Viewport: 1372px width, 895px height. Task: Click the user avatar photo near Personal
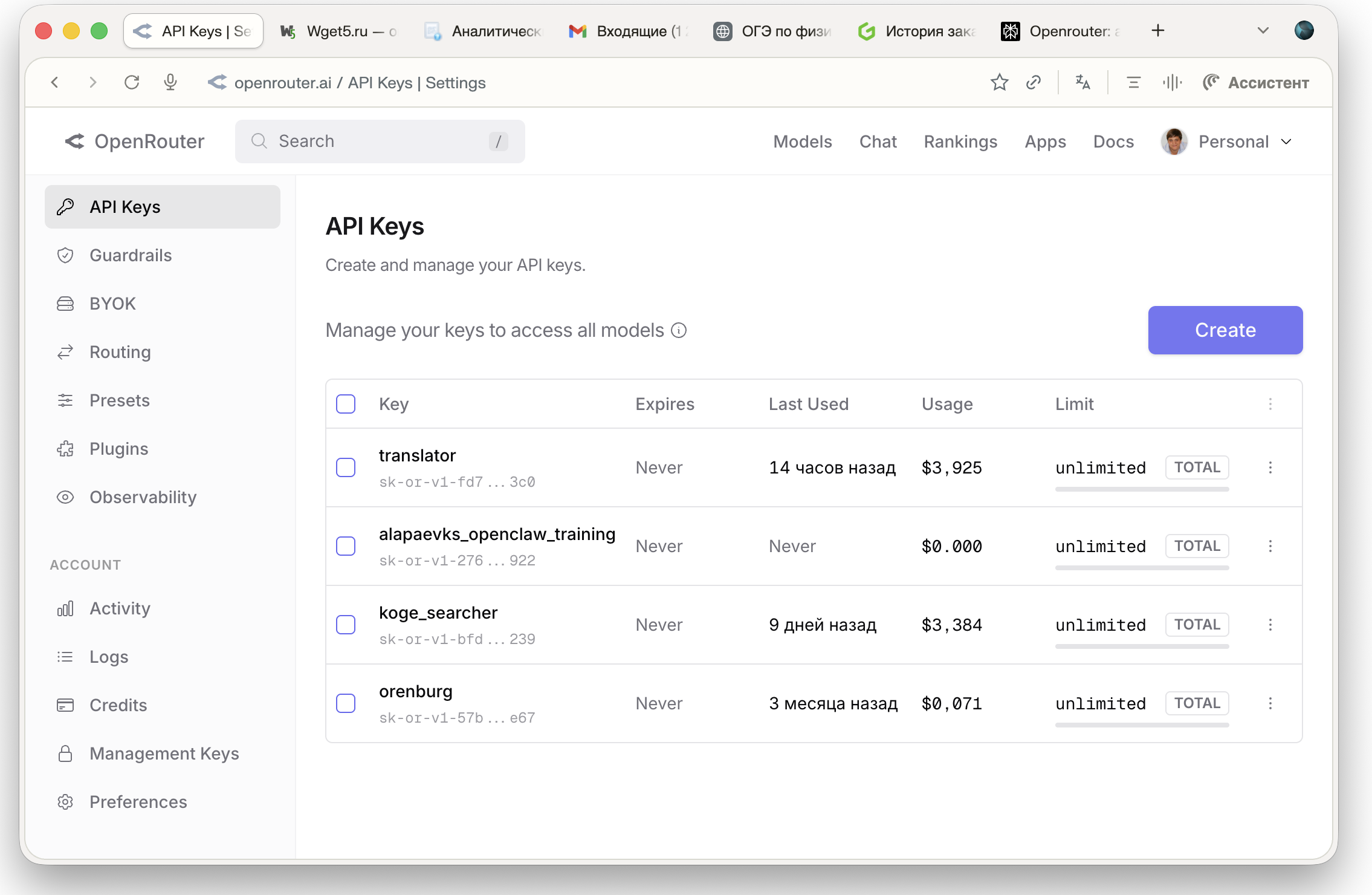pyautogui.click(x=1174, y=142)
